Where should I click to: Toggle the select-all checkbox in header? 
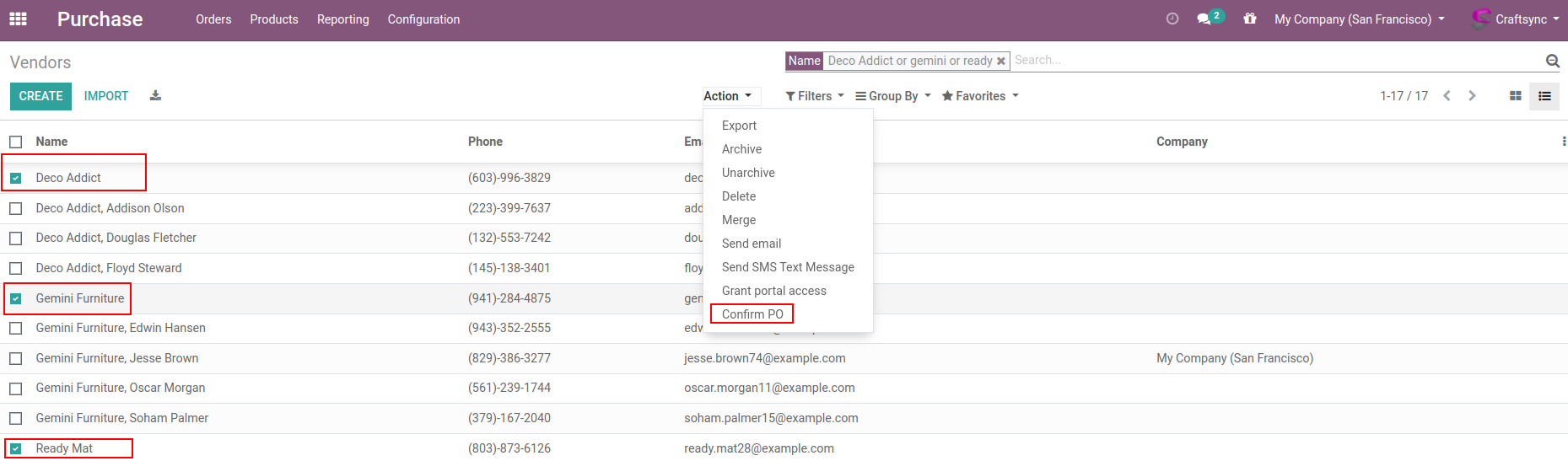tap(16, 142)
